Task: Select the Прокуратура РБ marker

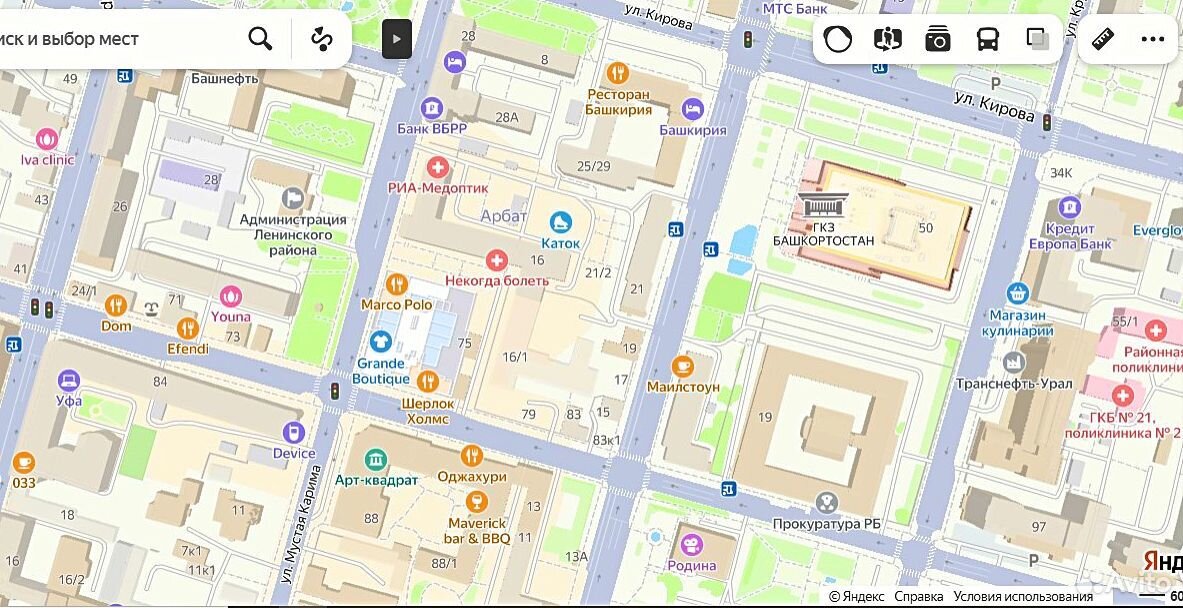Action: click(828, 502)
